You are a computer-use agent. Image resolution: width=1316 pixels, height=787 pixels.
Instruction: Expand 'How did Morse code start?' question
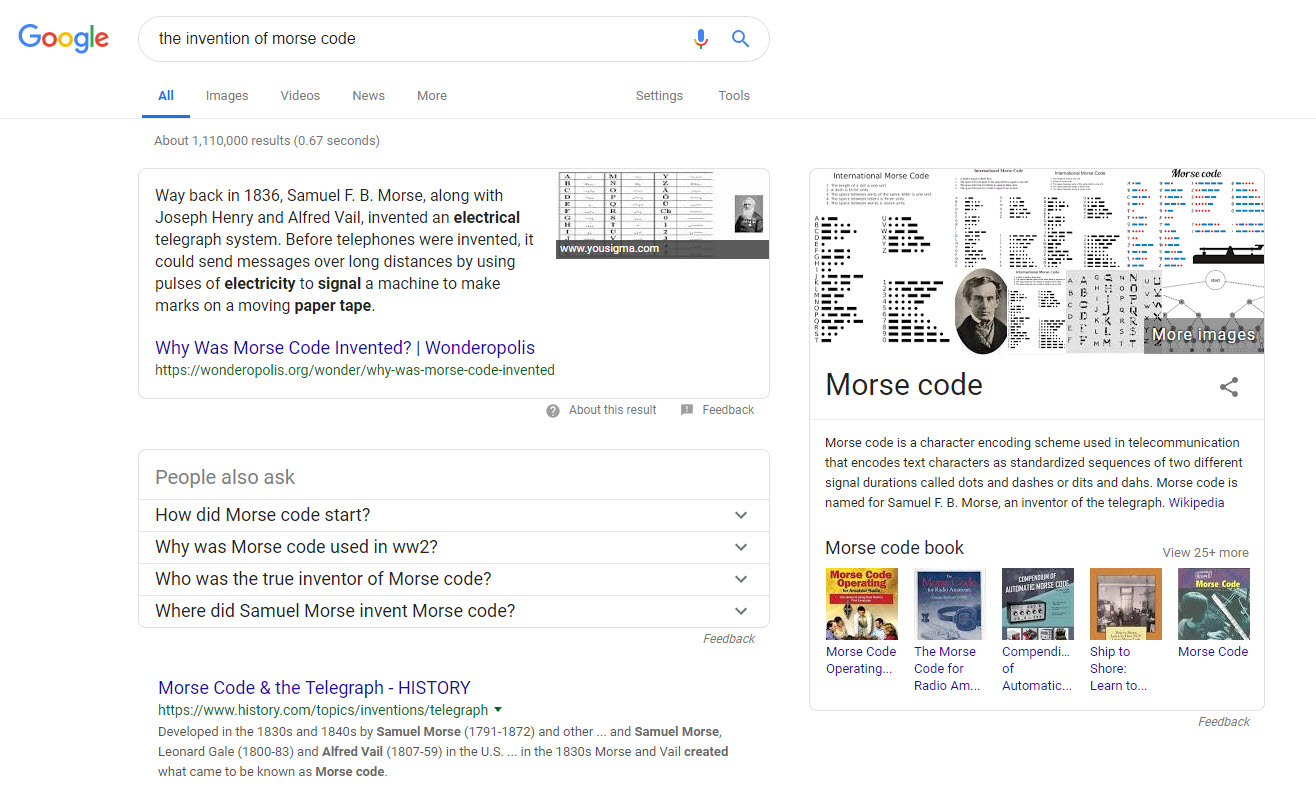pyautogui.click(x=741, y=515)
